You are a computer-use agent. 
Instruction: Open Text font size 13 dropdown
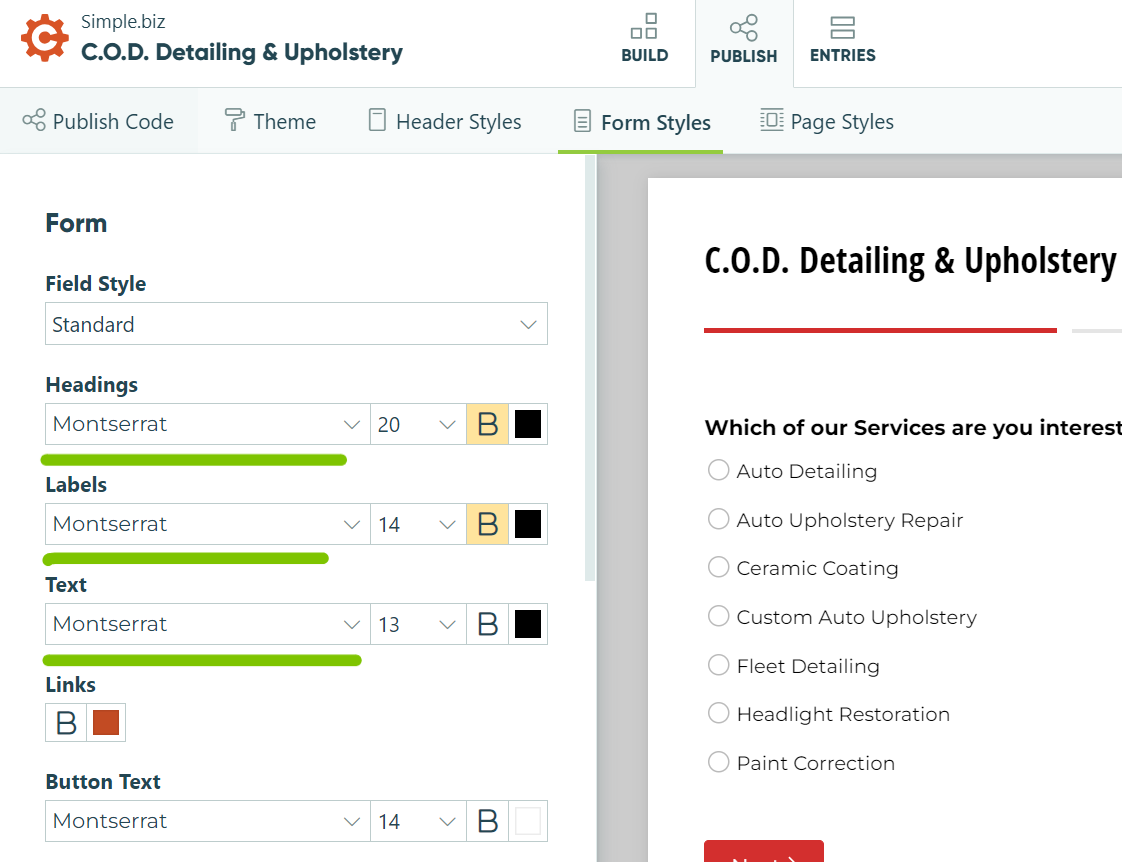point(418,625)
